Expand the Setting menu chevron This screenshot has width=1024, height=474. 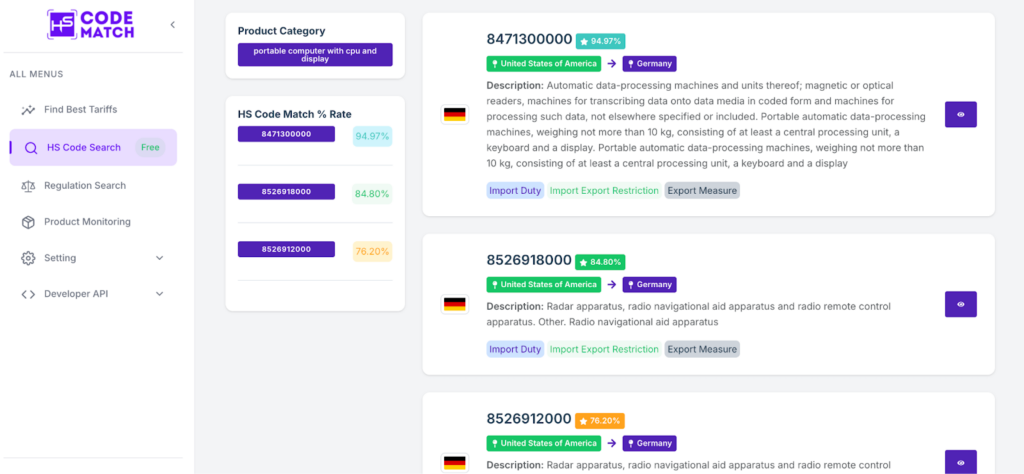(160, 258)
